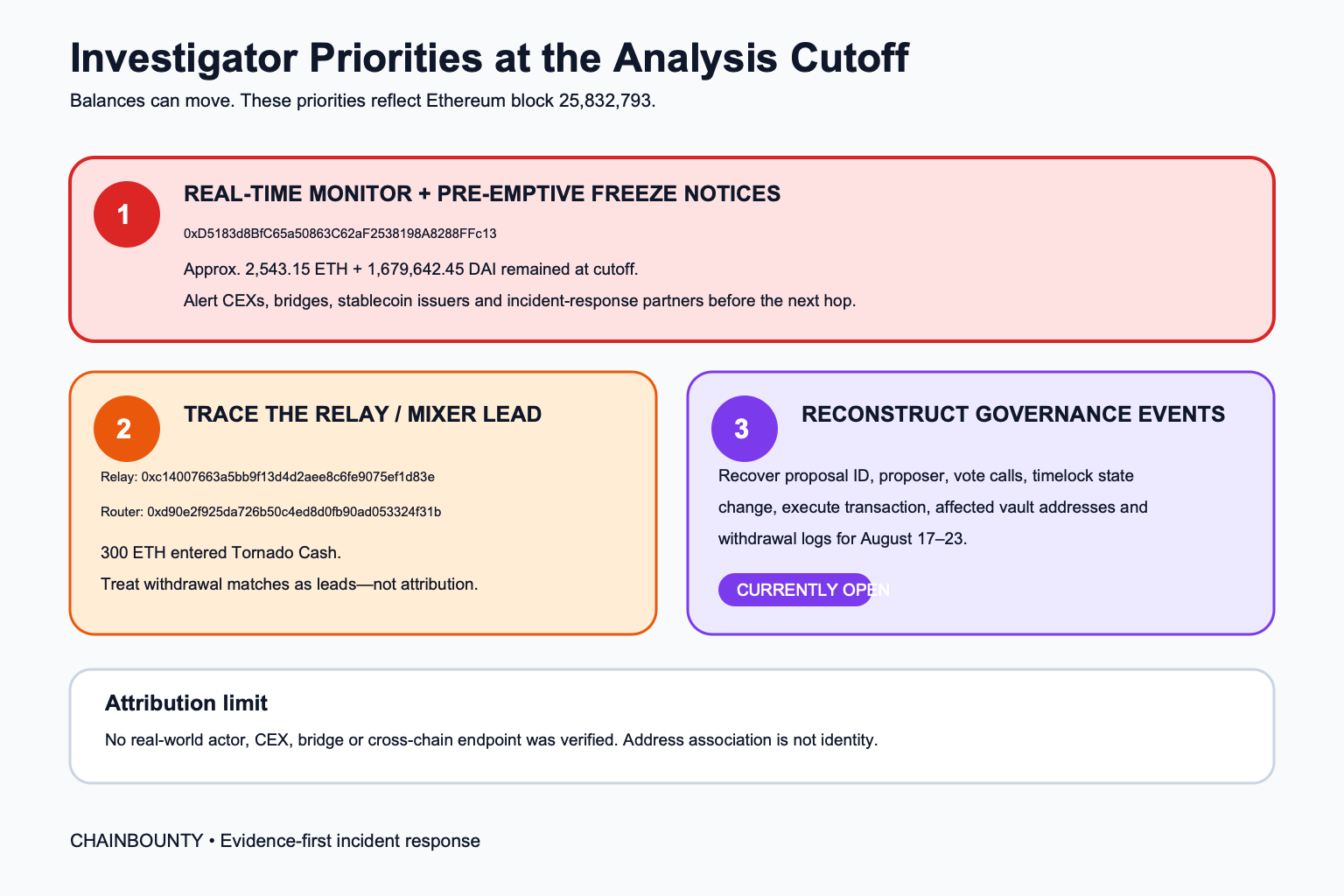
Task: Click the Trace the Relay / Mixer Lead heading
Action: pyautogui.click(x=362, y=414)
